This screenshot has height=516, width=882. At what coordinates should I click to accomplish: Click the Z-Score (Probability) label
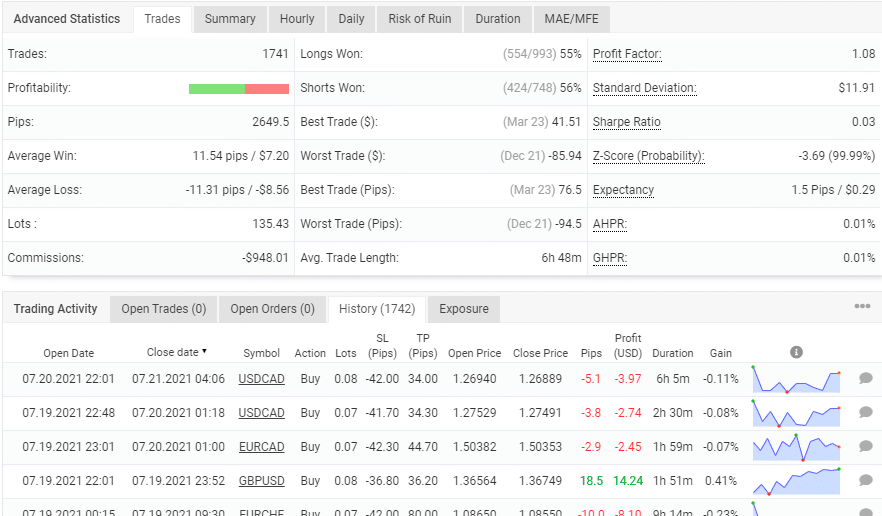(649, 156)
